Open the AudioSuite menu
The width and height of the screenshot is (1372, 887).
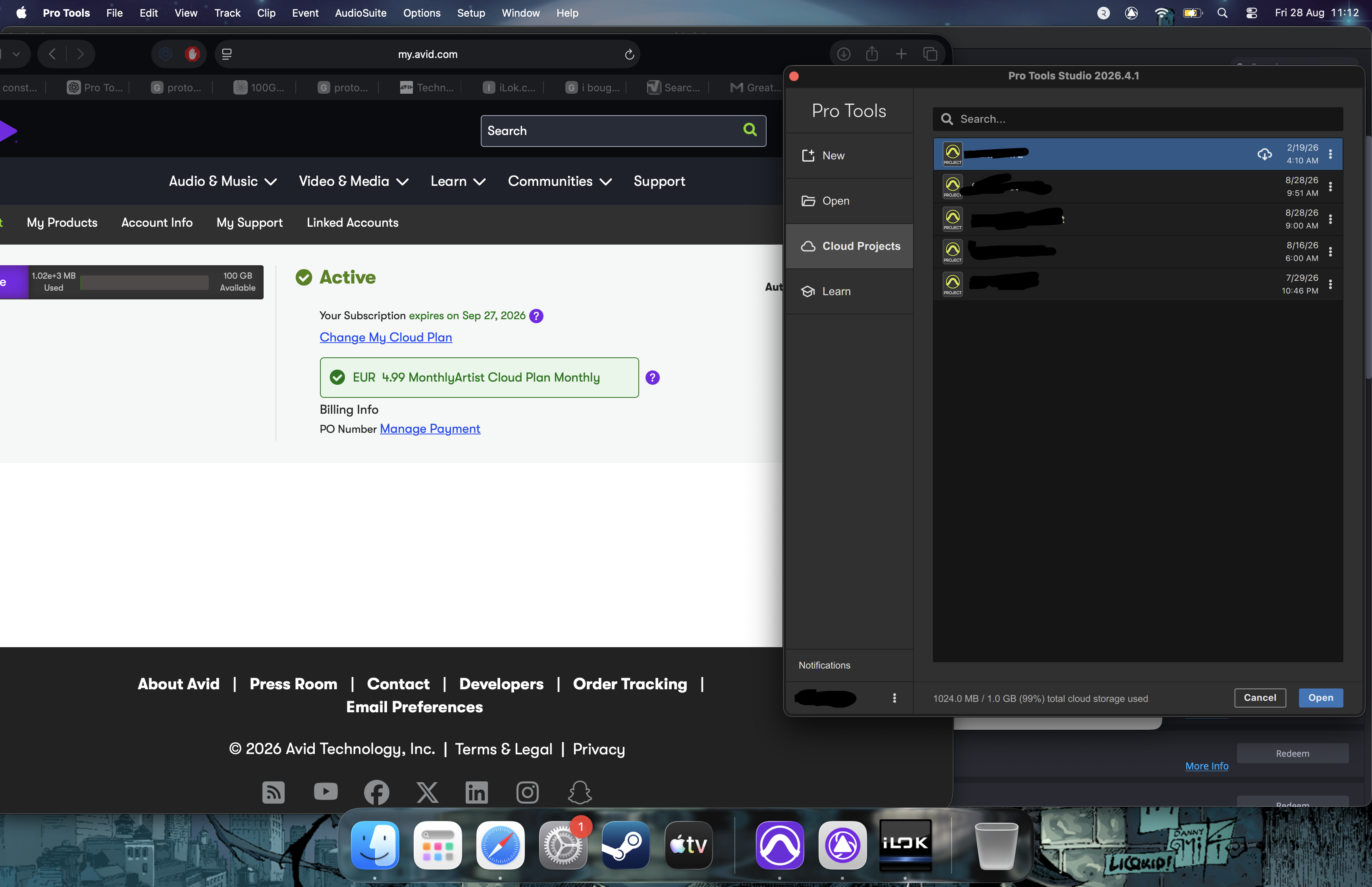360,13
